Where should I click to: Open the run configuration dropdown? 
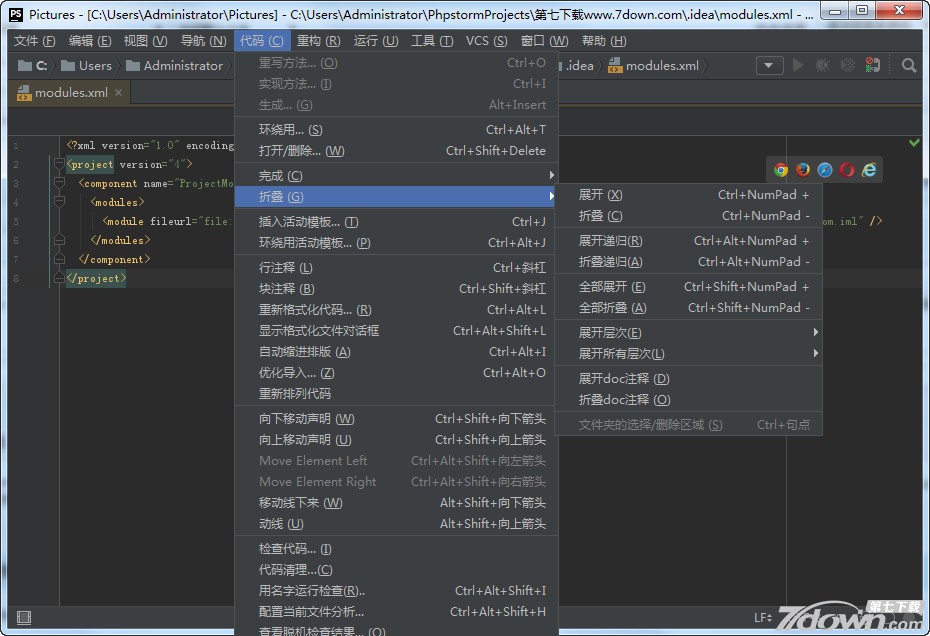(x=769, y=66)
